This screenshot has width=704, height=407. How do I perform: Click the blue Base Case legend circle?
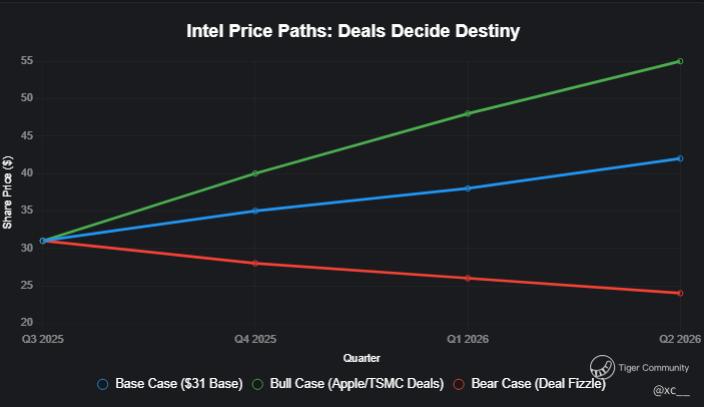(x=103, y=385)
